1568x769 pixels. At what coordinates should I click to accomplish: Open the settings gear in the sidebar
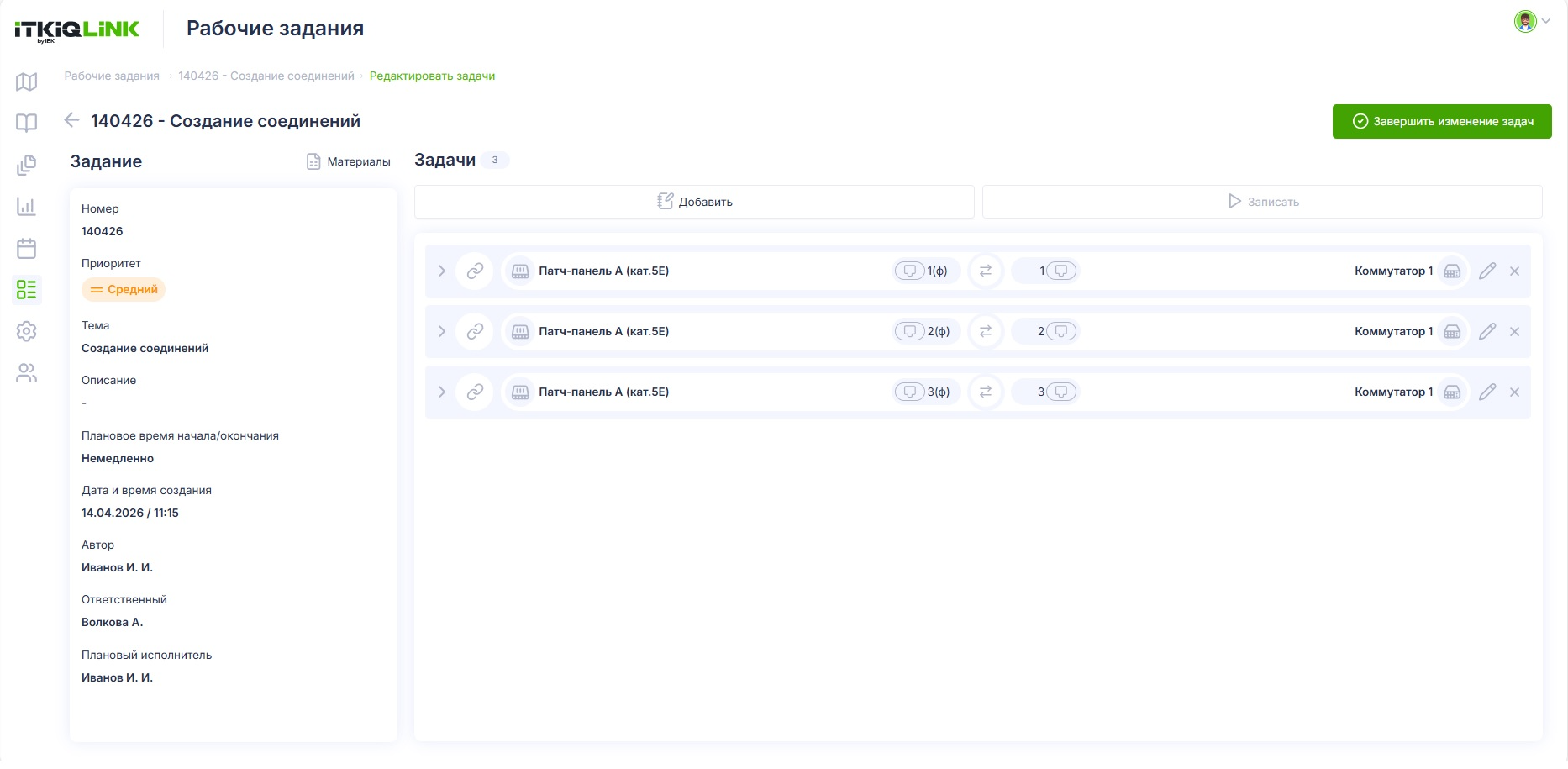(27, 331)
